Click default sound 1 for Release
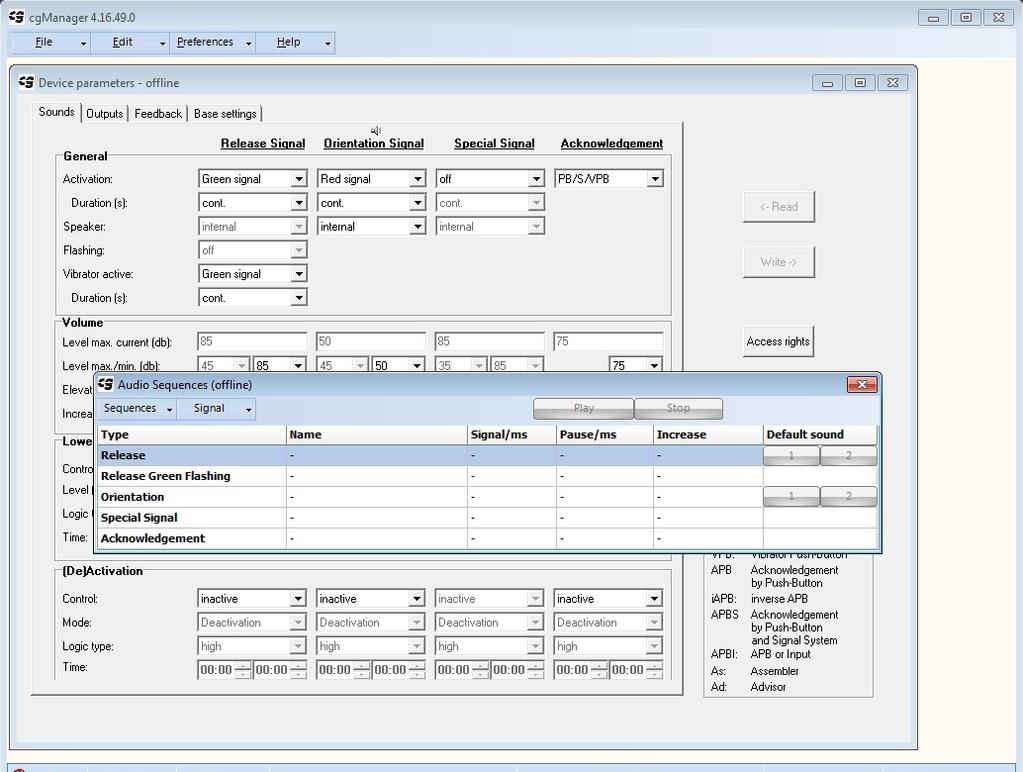 point(791,455)
